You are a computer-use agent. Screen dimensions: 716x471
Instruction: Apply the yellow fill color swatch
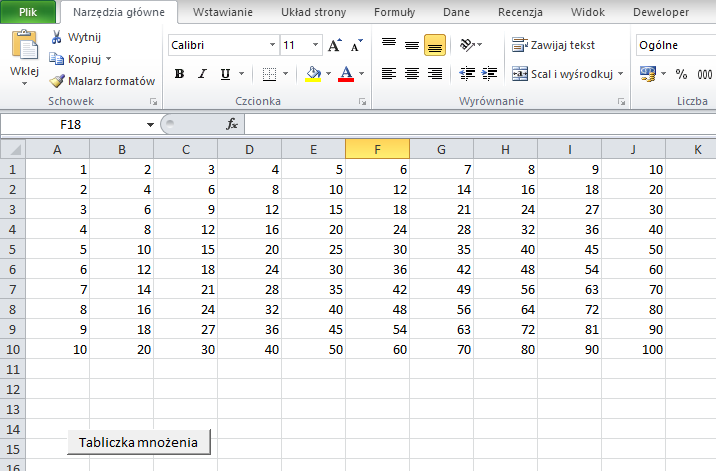point(313,74)
